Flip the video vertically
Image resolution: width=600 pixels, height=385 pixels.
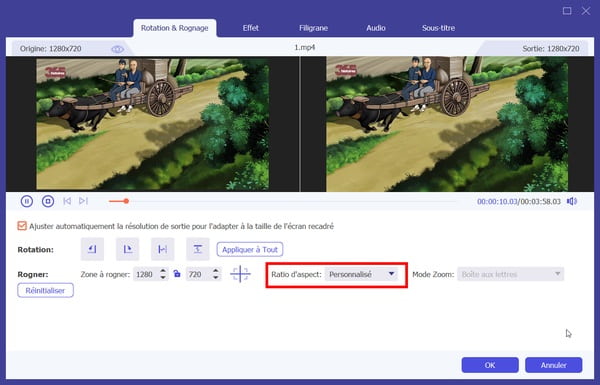click(198, 250)
